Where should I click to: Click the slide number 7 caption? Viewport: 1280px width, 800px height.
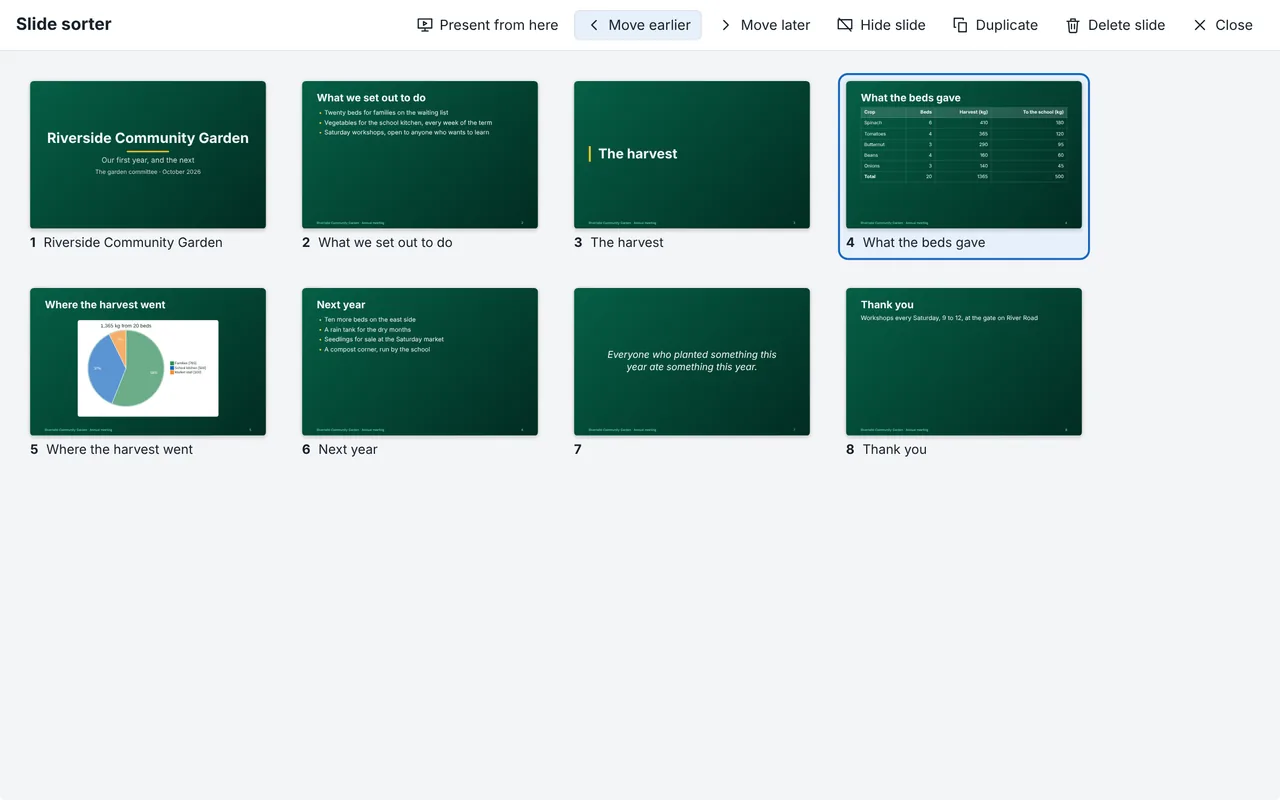coord(578,450)
